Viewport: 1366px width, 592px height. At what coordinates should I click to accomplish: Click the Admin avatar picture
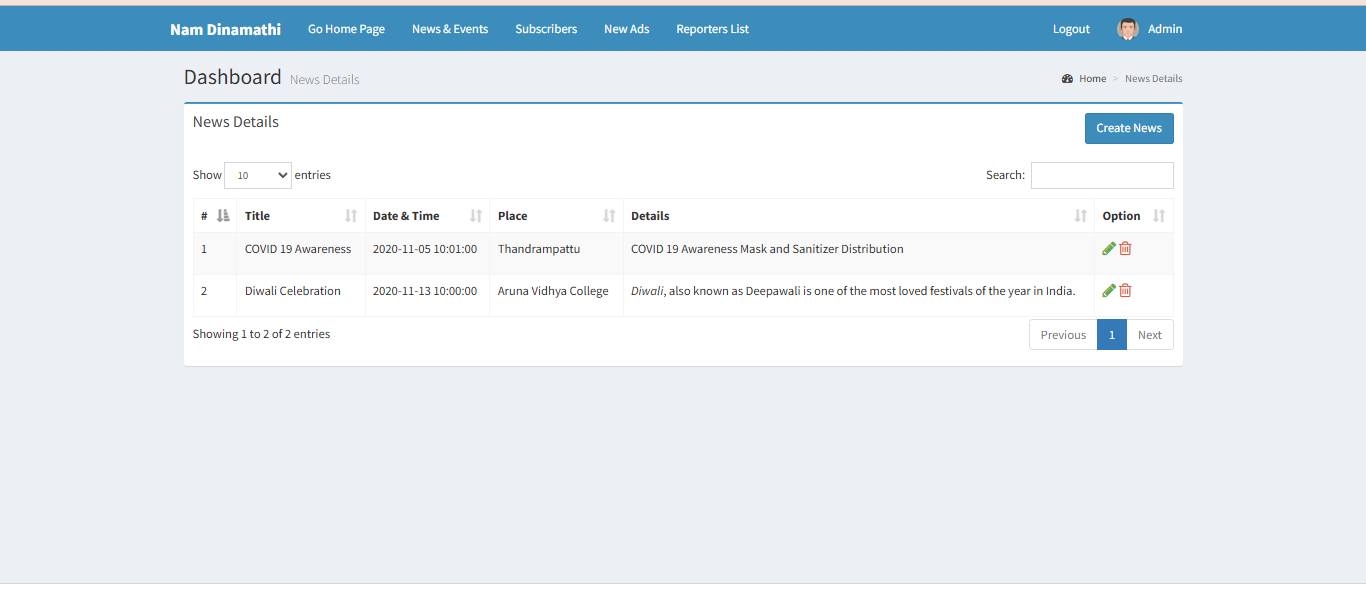point(1127,29)
